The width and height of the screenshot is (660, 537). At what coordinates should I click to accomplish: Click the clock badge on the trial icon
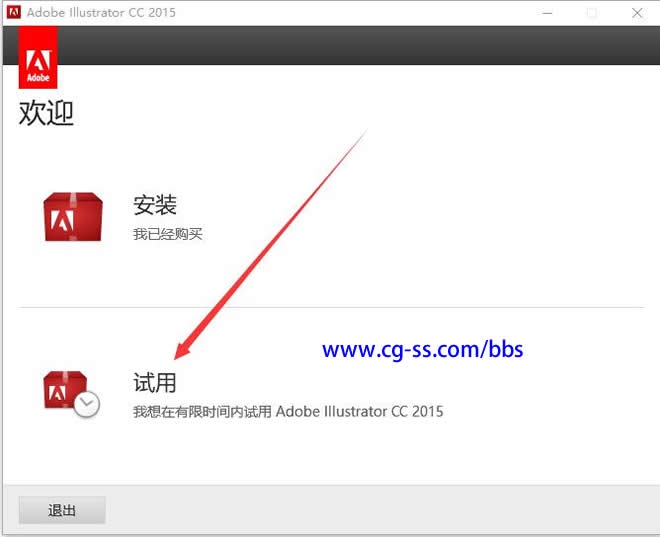[x=87, y=404]
